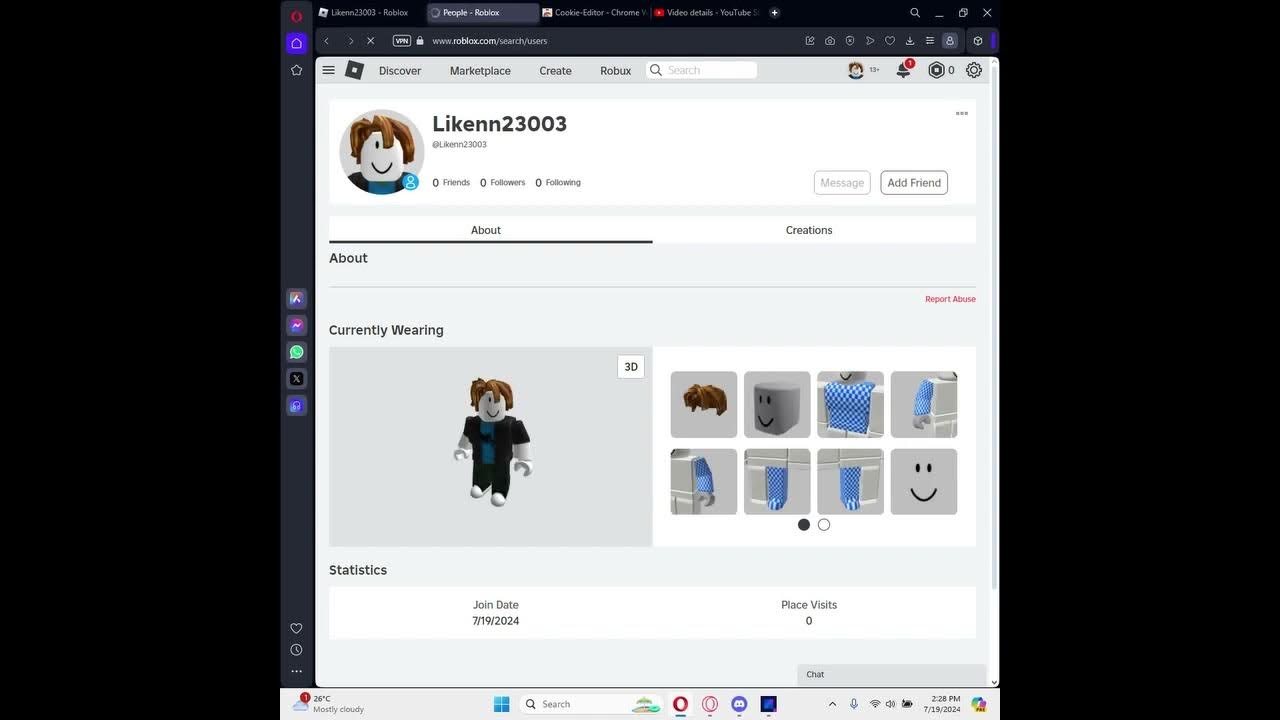Open ad blocker shield icon
Screen dimensions: 1280x720
tap(850, 41)
